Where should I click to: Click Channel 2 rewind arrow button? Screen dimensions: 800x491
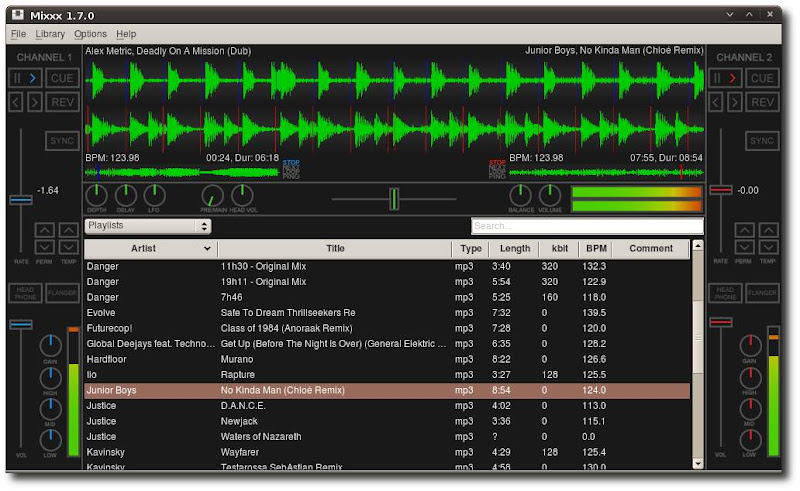[716, 102]
